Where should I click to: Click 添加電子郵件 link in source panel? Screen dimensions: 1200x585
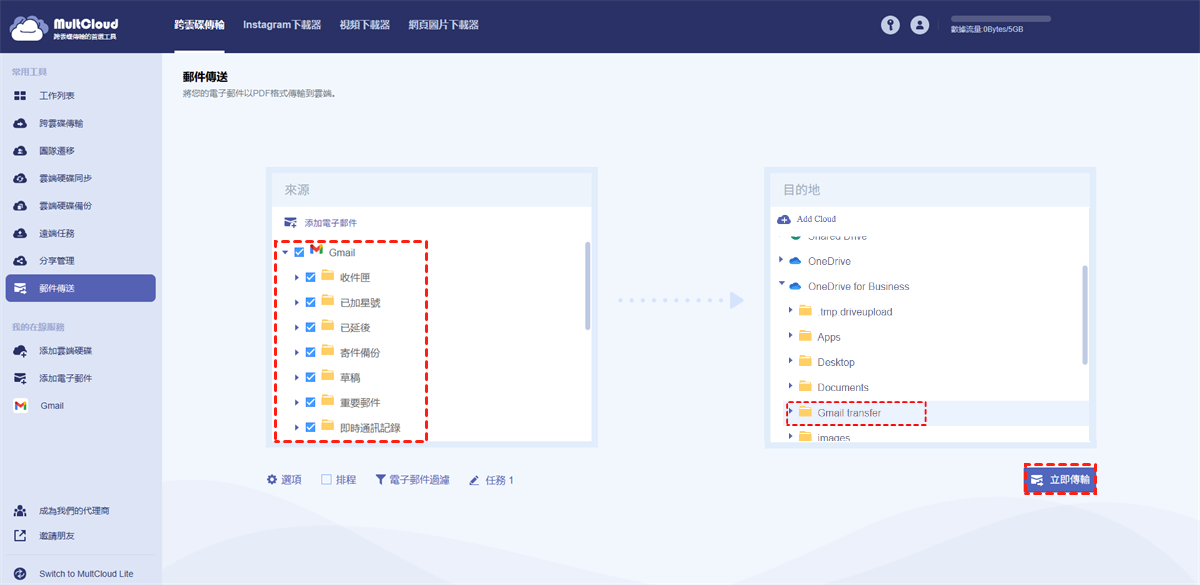click(330, 223)
